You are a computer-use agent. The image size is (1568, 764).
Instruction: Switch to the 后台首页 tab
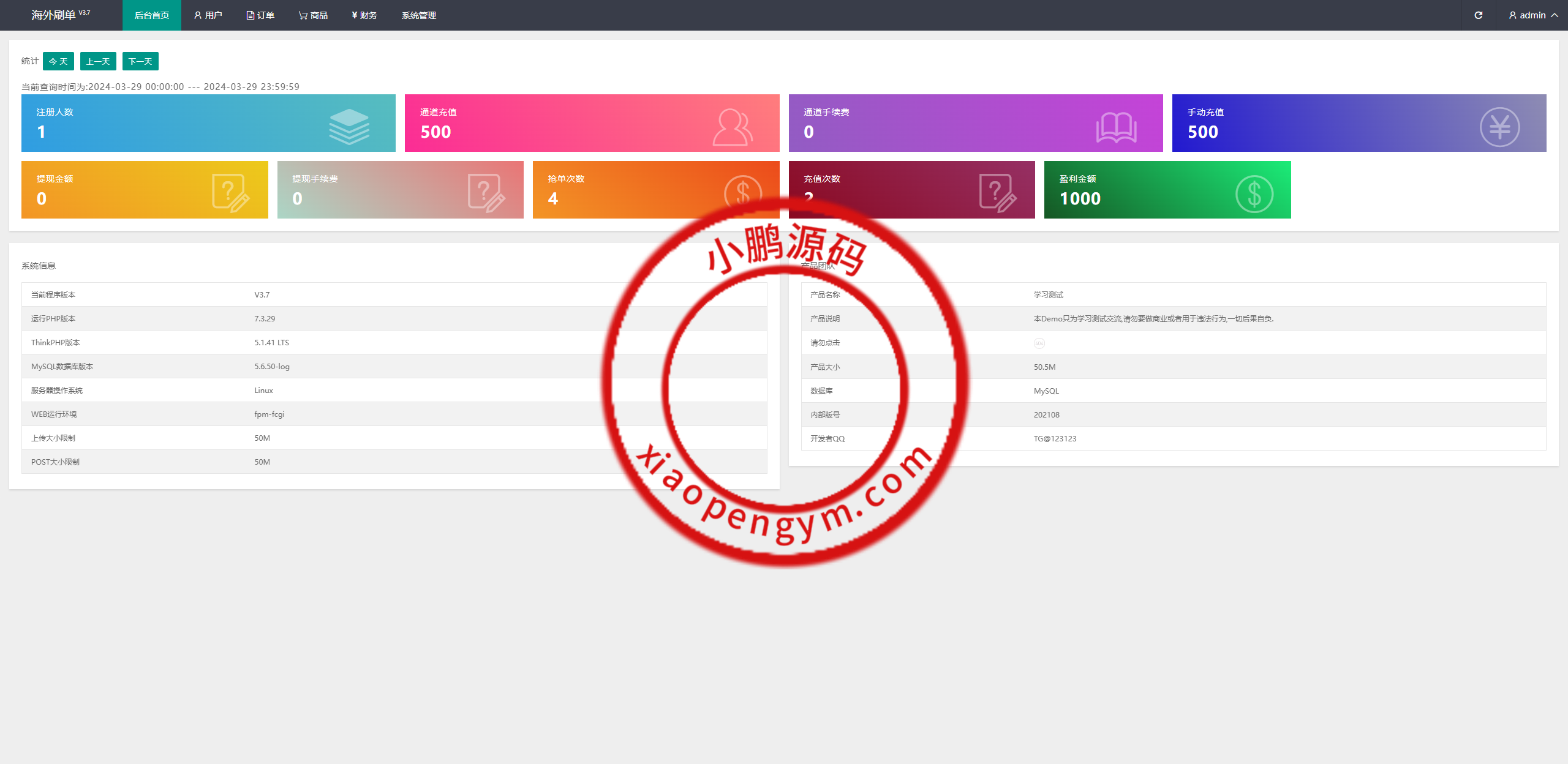(151, 15)
